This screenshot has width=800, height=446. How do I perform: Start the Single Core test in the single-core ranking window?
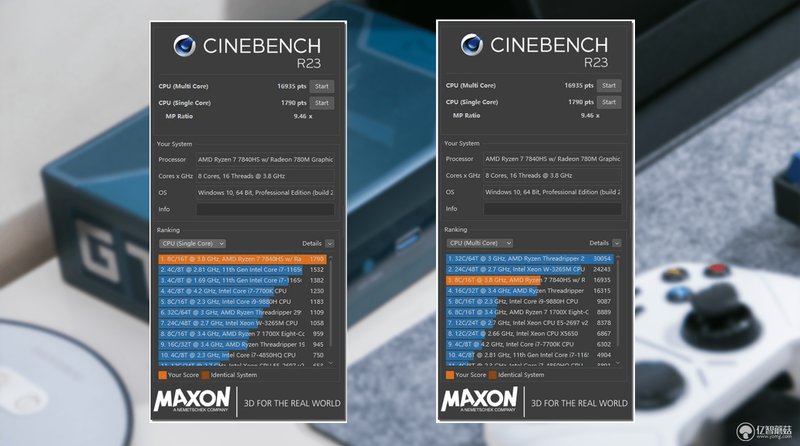click(321, 103)
